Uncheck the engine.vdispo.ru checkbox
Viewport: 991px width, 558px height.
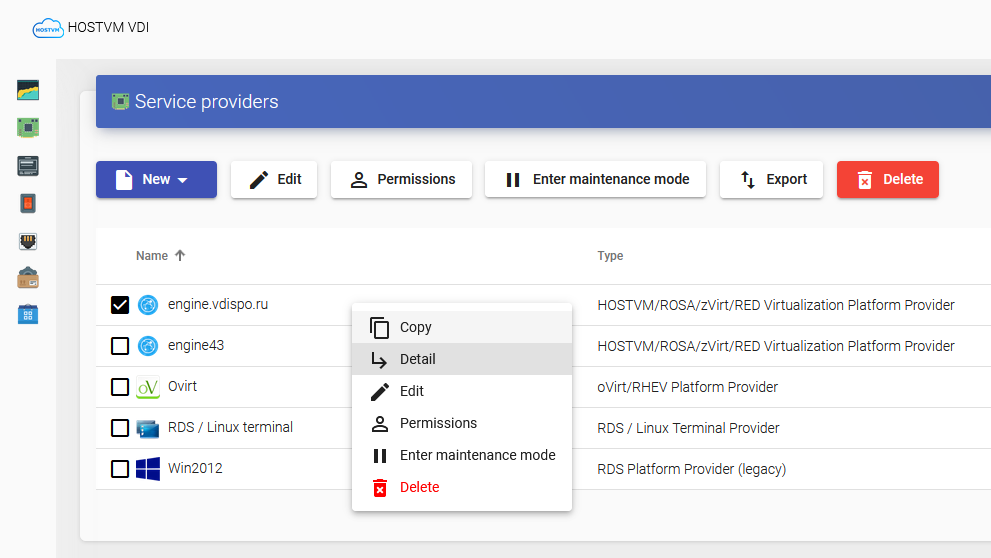point(120,305)
